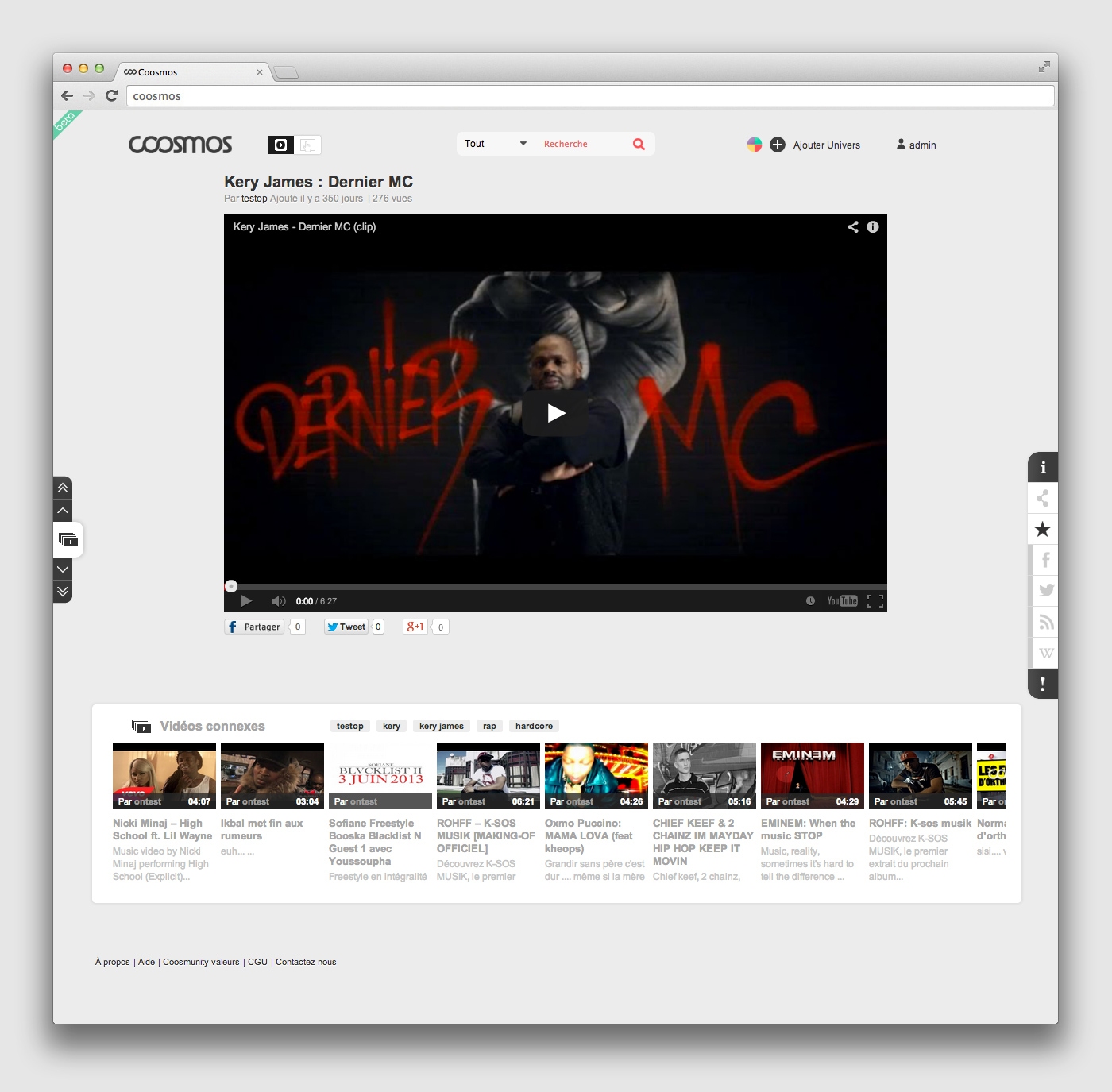
Task: Open Coosmunity valeurs footer link
Action: click(201, 962)
